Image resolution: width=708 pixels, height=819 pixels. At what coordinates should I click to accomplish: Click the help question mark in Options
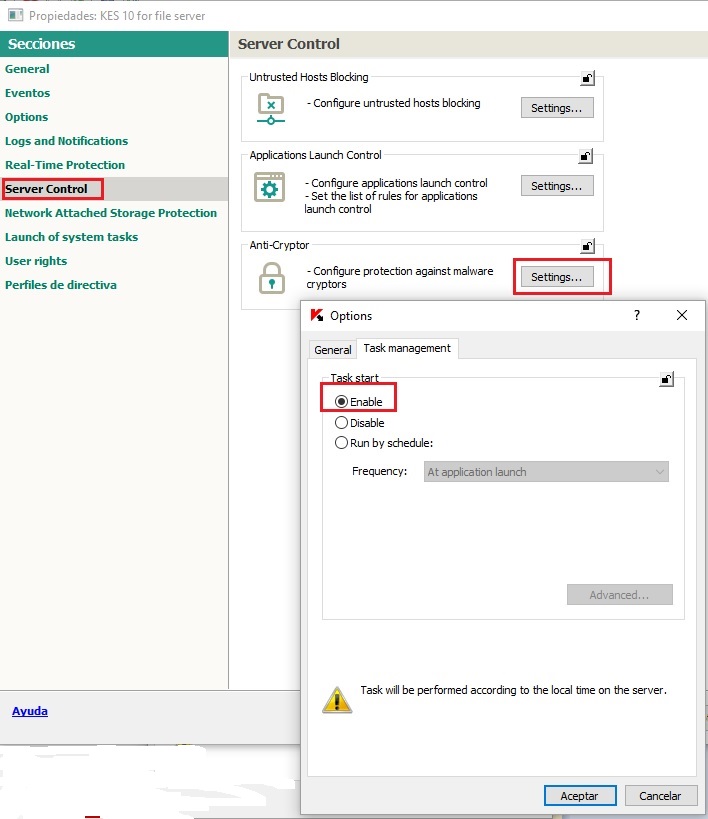tap(636, 315)
